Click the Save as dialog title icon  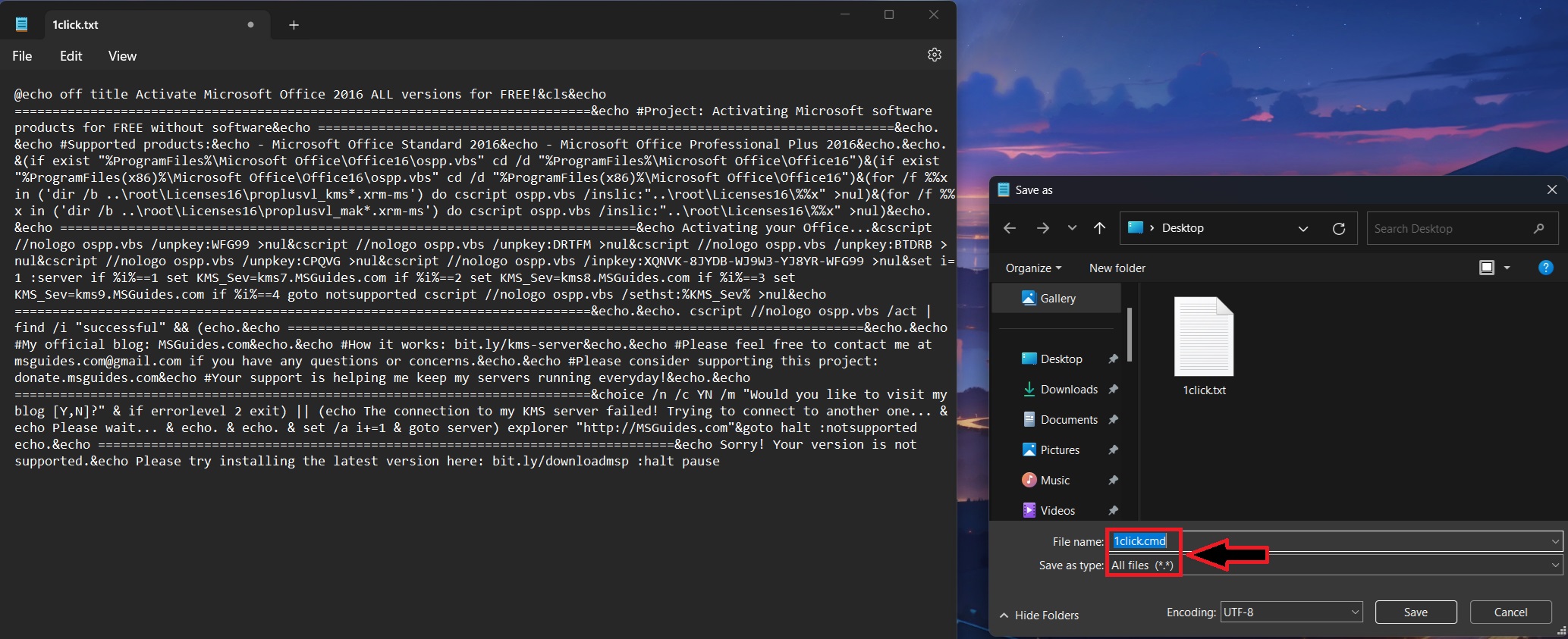tap(1004, 190)
